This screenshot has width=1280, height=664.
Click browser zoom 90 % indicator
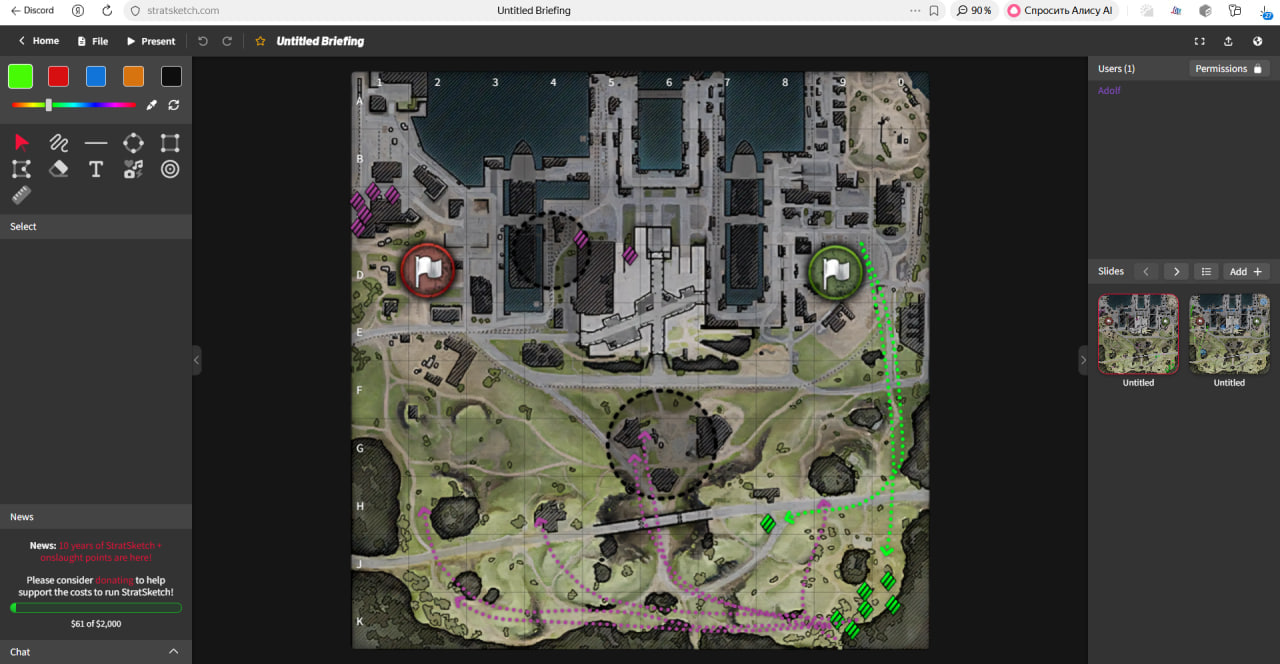973,10
